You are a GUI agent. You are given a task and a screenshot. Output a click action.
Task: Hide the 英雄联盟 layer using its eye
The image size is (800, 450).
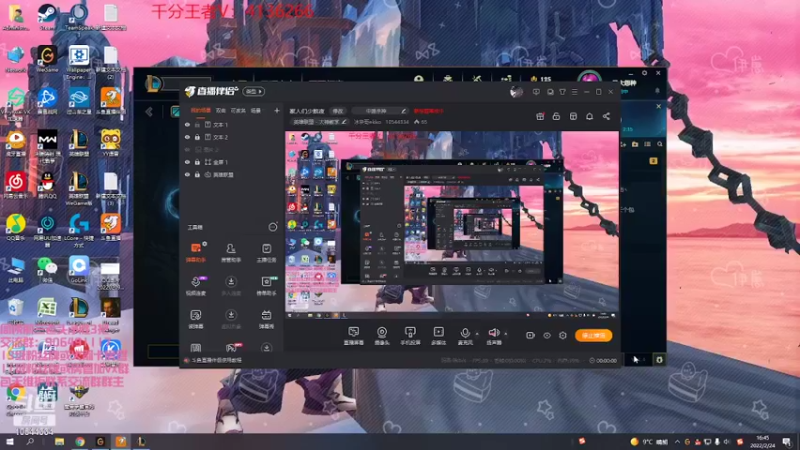pyautogui.click(x=187, y=174)
